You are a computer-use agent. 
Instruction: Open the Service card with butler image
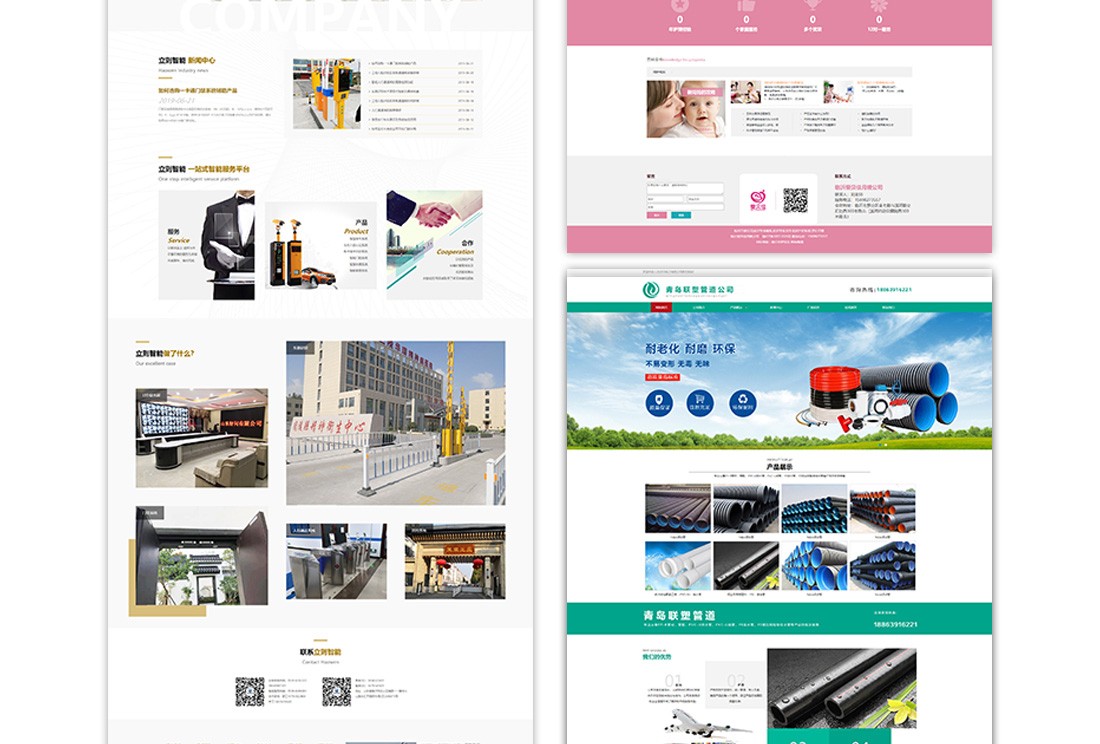click(206, 245)
